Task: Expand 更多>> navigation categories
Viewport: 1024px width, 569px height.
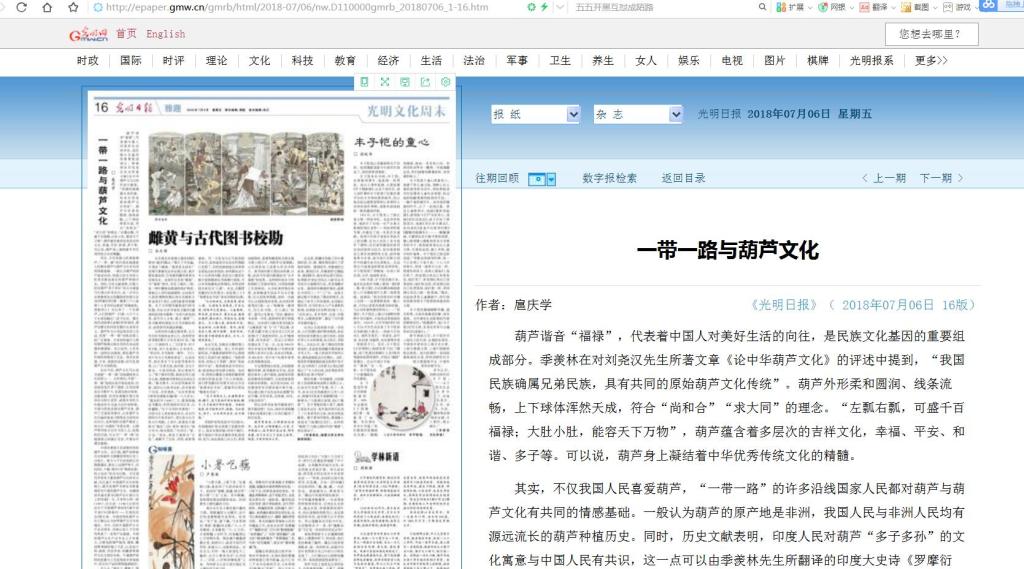Action: 930,60
